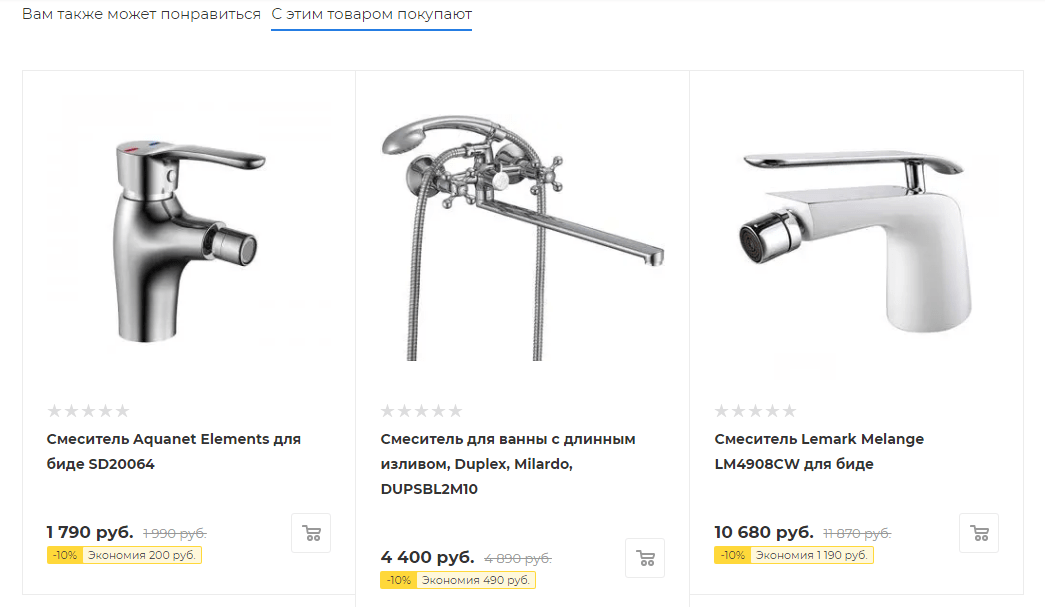Open 'Смеситель Aquanet Elements для биде SD20064' link
1045x607 pixels.
173,451
